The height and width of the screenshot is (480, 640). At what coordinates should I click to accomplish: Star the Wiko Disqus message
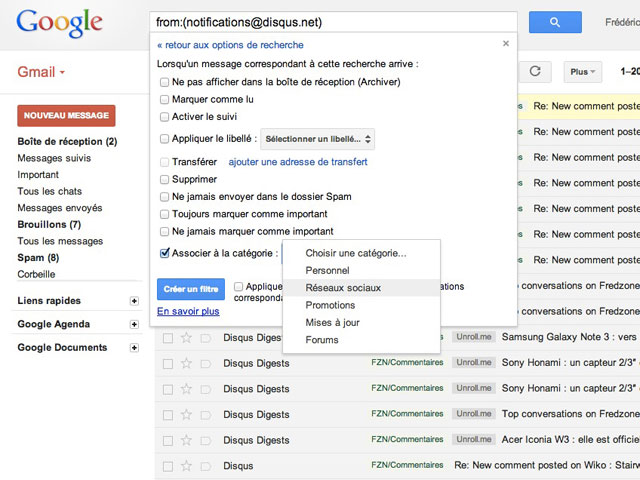coord(186,466)
